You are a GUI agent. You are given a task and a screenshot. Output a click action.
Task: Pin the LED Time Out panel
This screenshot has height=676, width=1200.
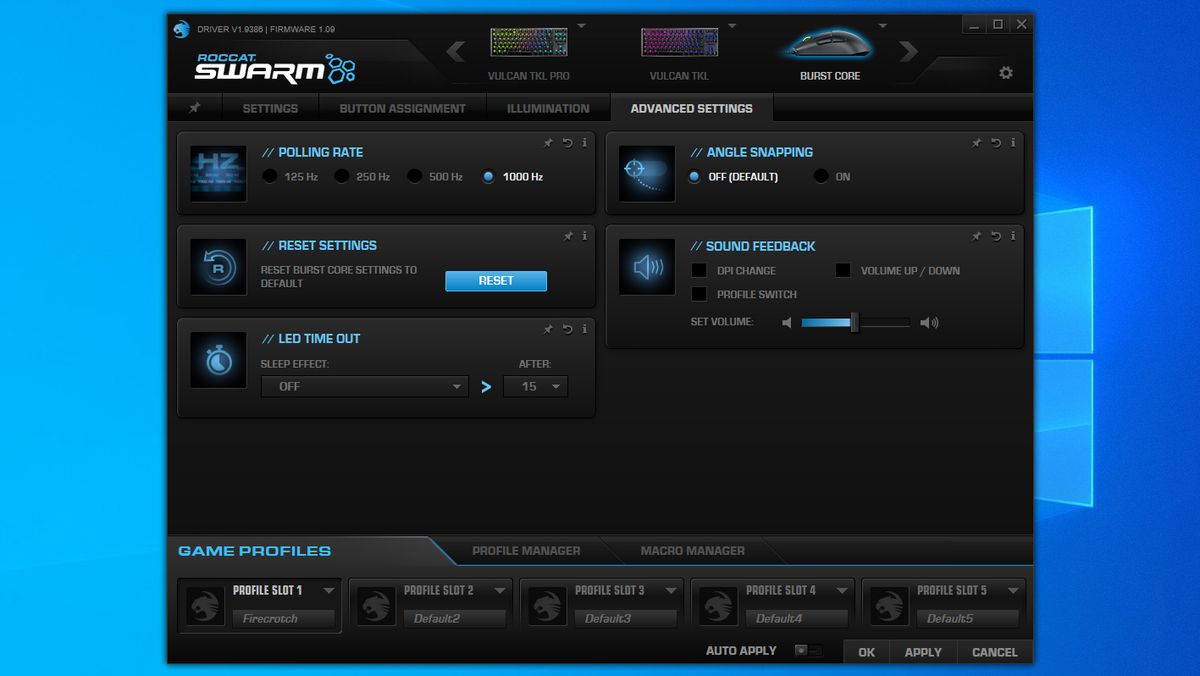click(548, 329)
